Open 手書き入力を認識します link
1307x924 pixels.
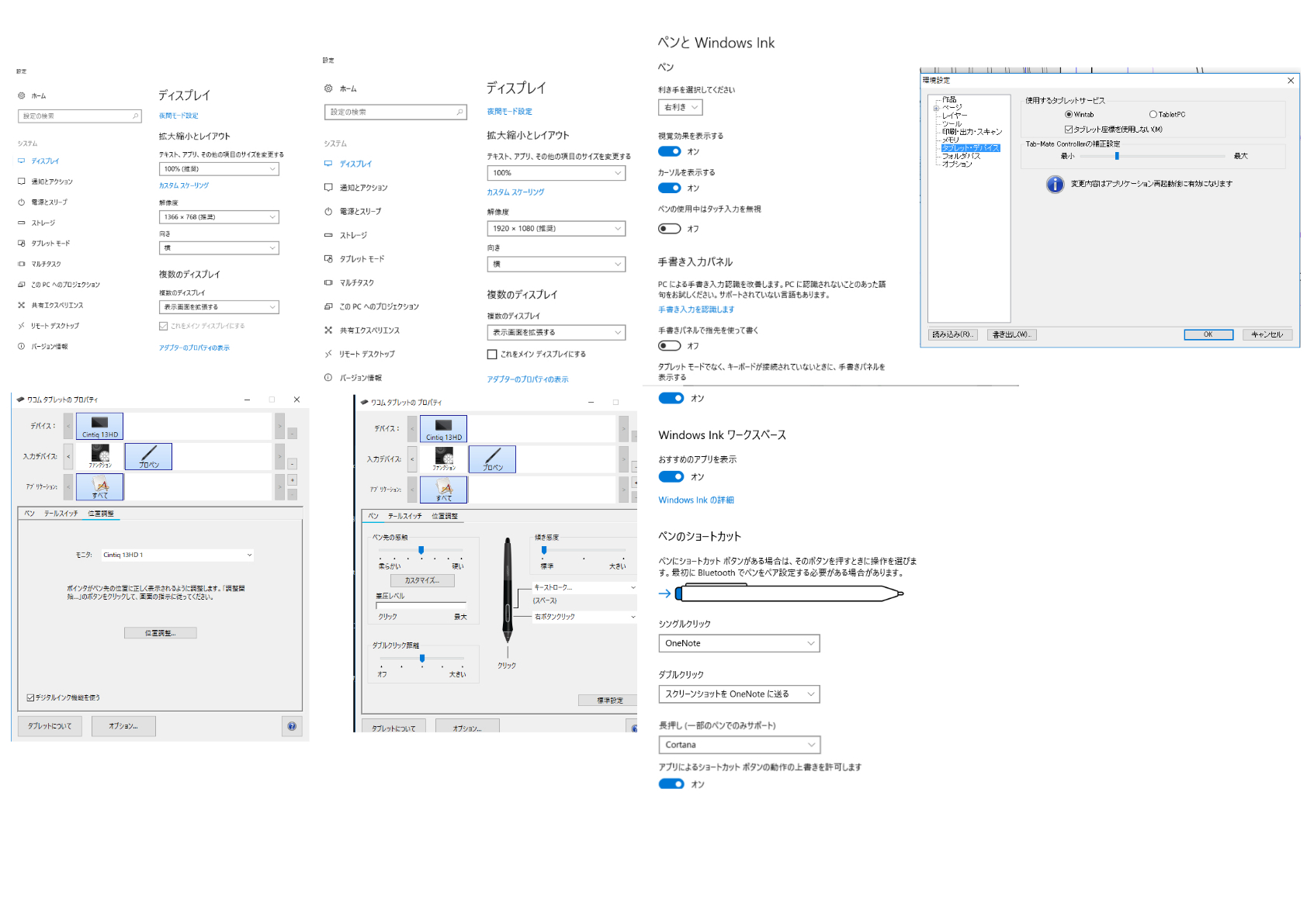696,310
